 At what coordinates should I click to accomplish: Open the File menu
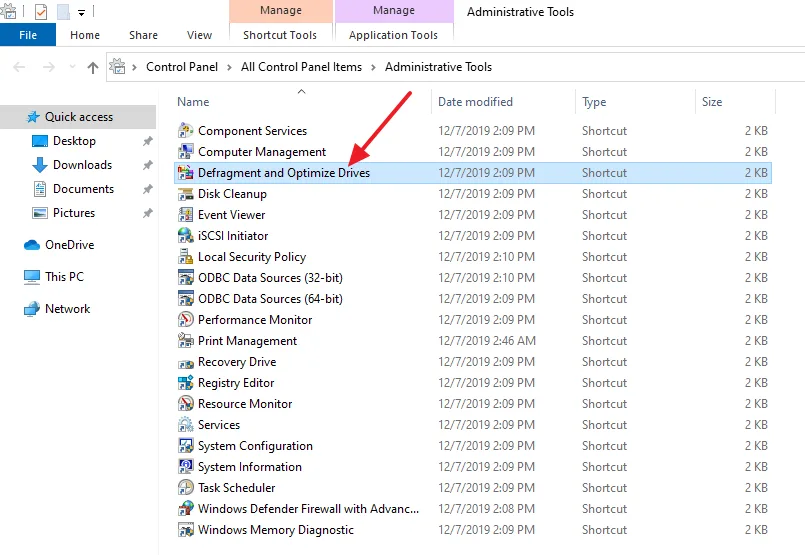pos(28,35)
